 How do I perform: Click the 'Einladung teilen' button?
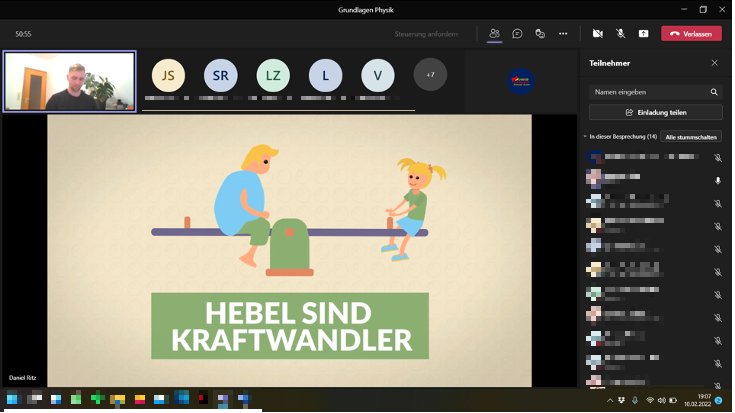click(655, 112)
